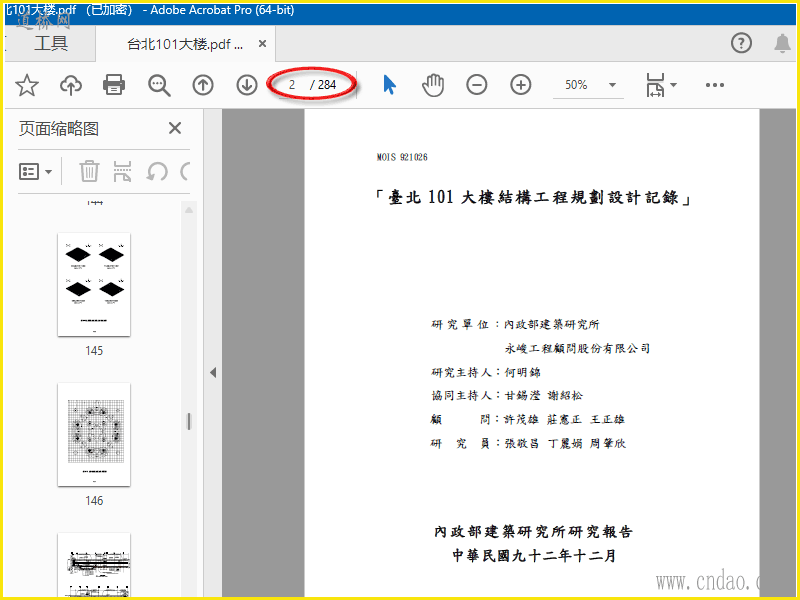Click the 页面缩略图 panel title
Image resolution: width=800 pixels, height=600 pixels.
point(59,129)
